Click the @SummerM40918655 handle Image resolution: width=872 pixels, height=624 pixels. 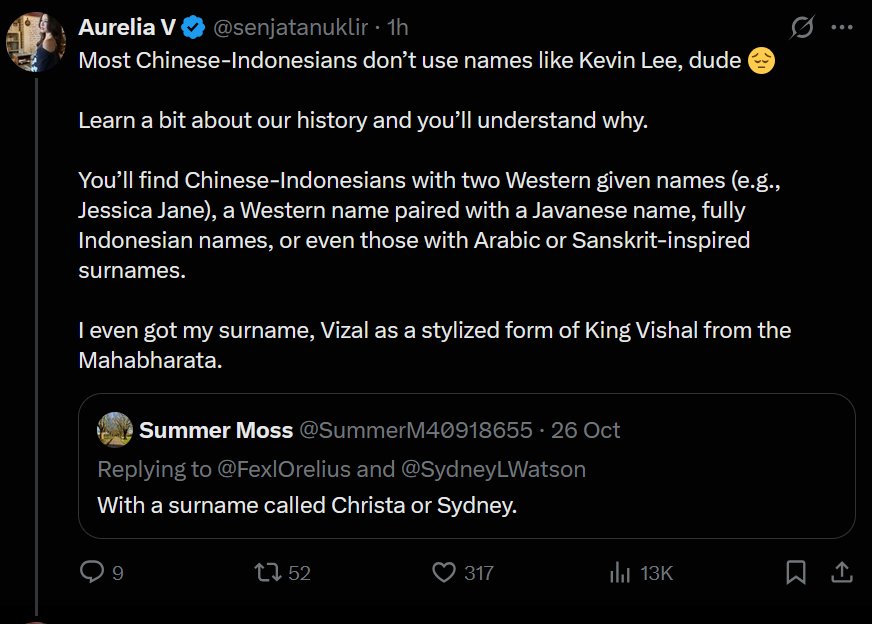coord(416,430)
